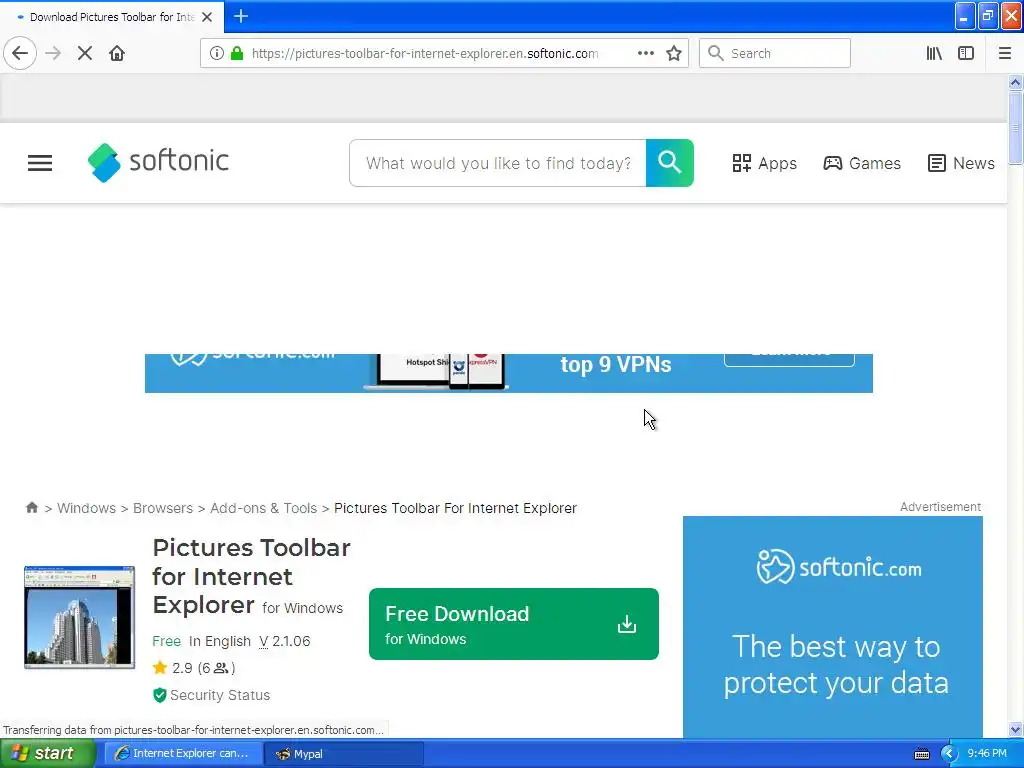Open the Games menu item
1024x768 pixels.
coord(862,163)
